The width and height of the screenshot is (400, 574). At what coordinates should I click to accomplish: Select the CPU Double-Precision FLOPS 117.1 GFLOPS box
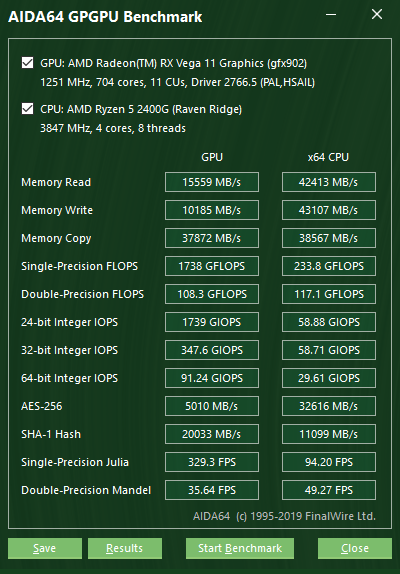click(x=329, y=294)
